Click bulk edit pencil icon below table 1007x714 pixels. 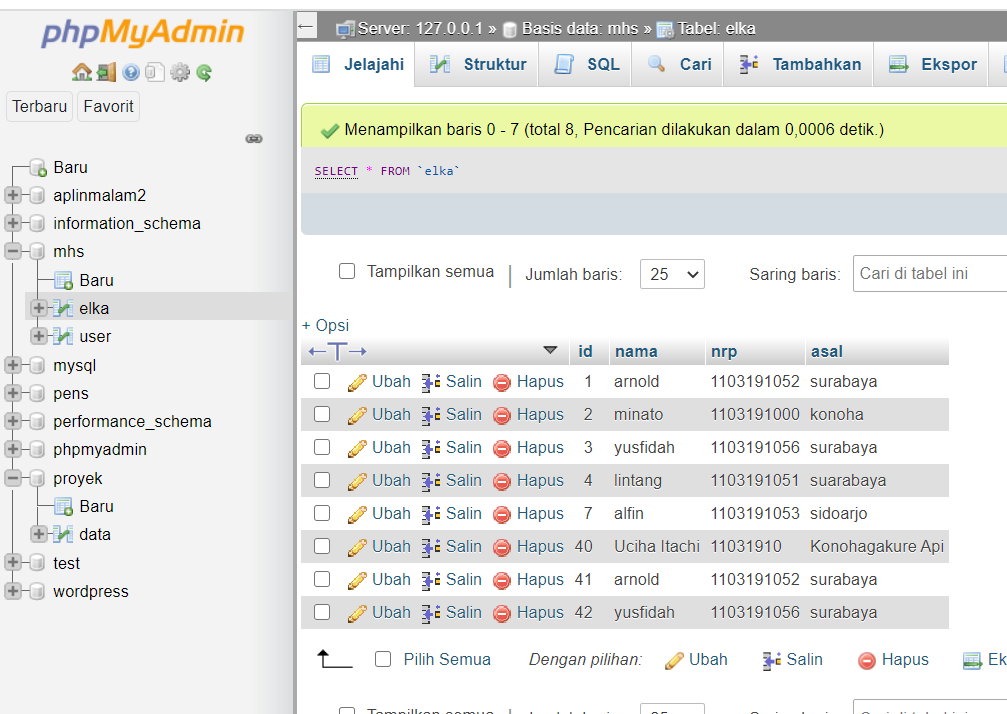click(x=674, y=660)
